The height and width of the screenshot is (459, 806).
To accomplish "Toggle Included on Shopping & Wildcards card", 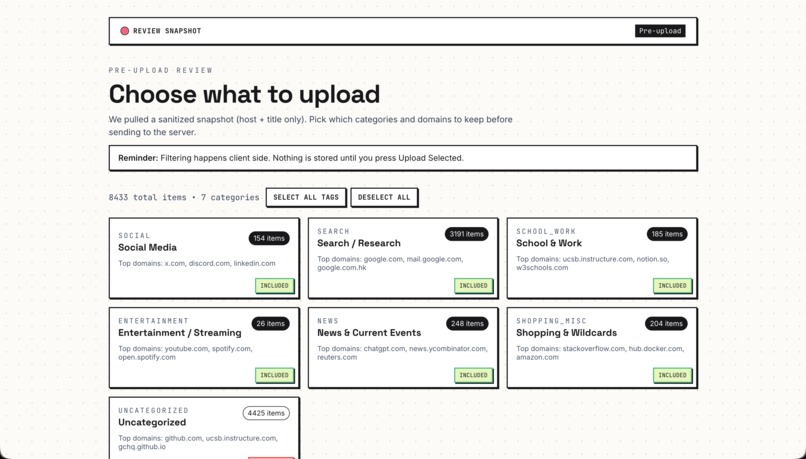I will point(672,375).
